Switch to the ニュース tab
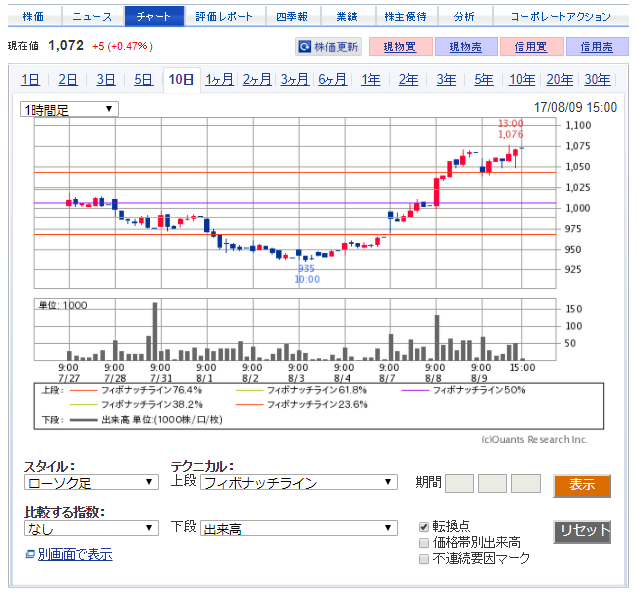The width and height of the screenshot is (637, 596). click(92, 17)
